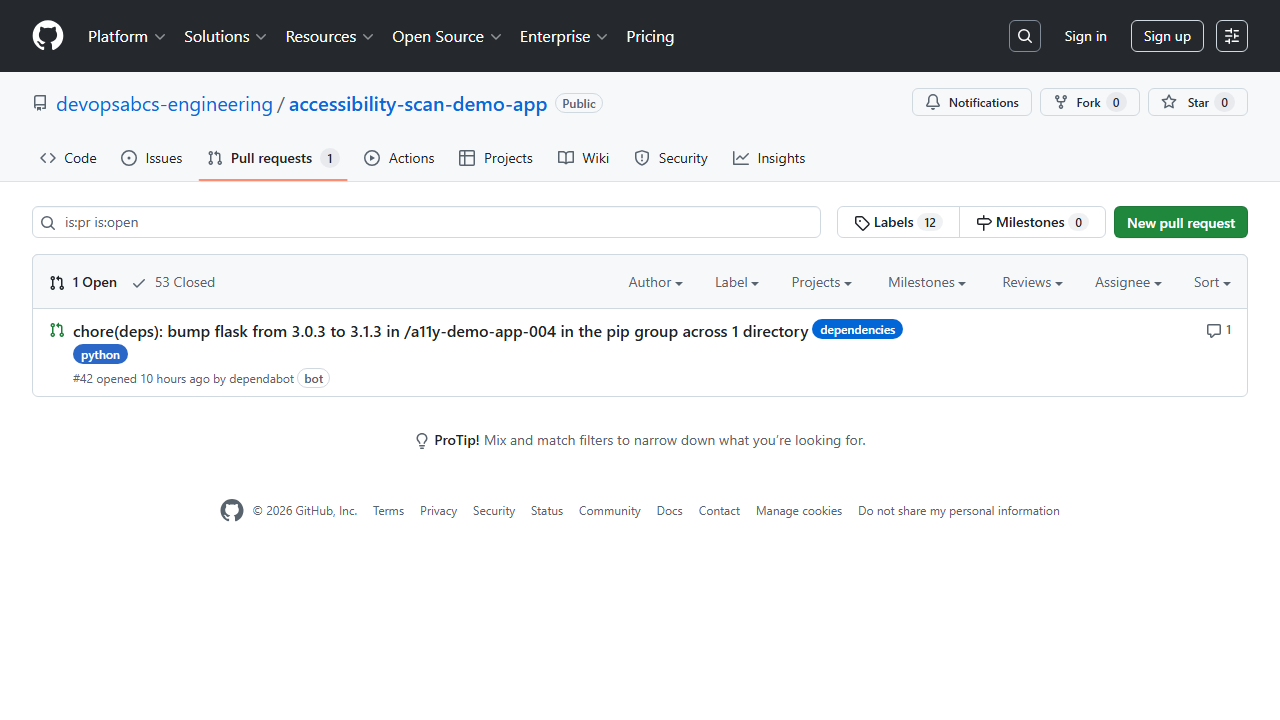Switch to the Insights tab

(769, 158)
